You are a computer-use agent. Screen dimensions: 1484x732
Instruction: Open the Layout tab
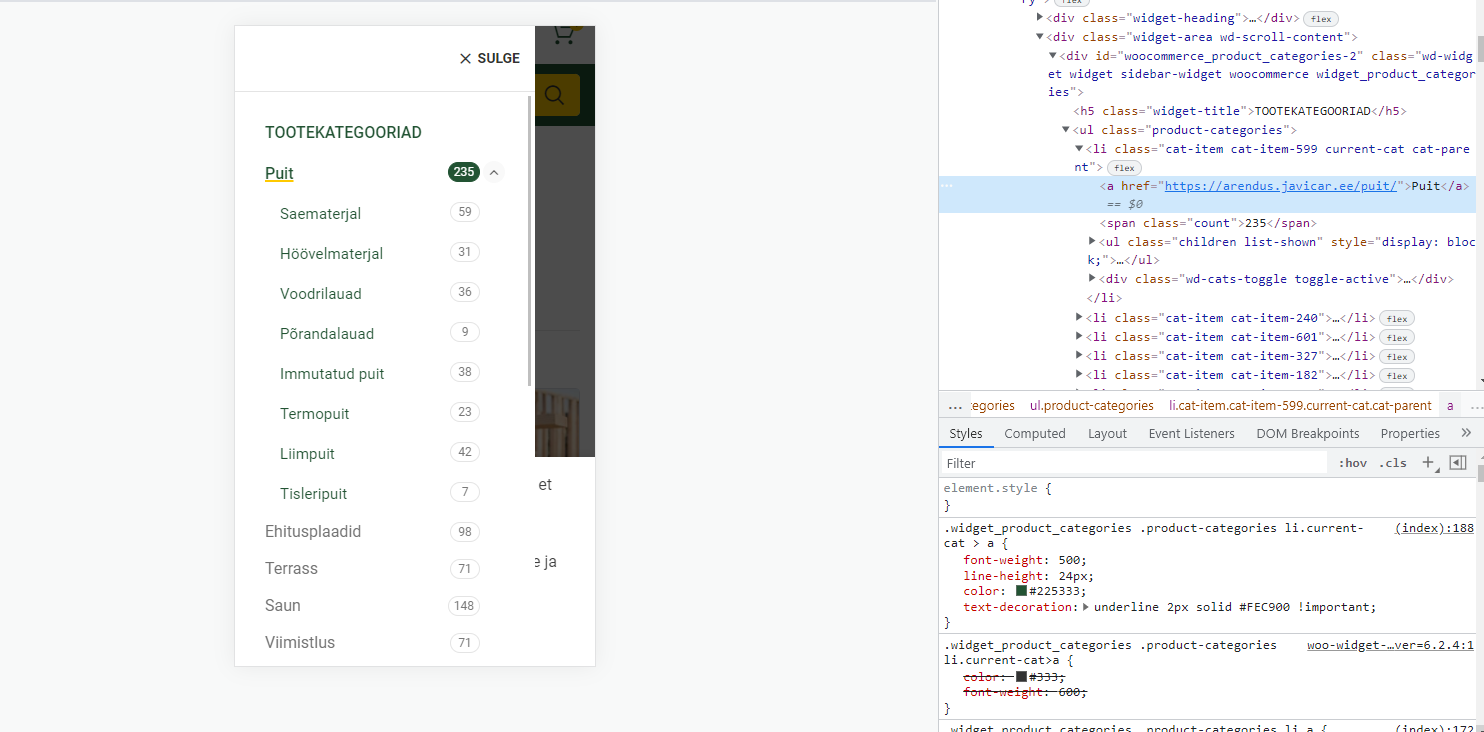pos(1107,433)
